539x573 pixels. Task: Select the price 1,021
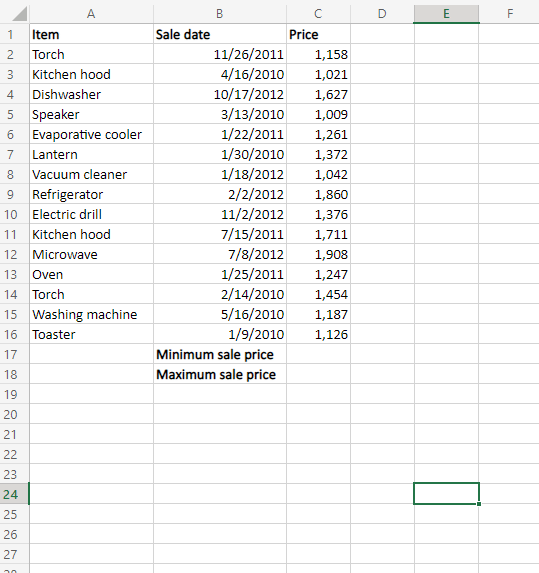318,75
